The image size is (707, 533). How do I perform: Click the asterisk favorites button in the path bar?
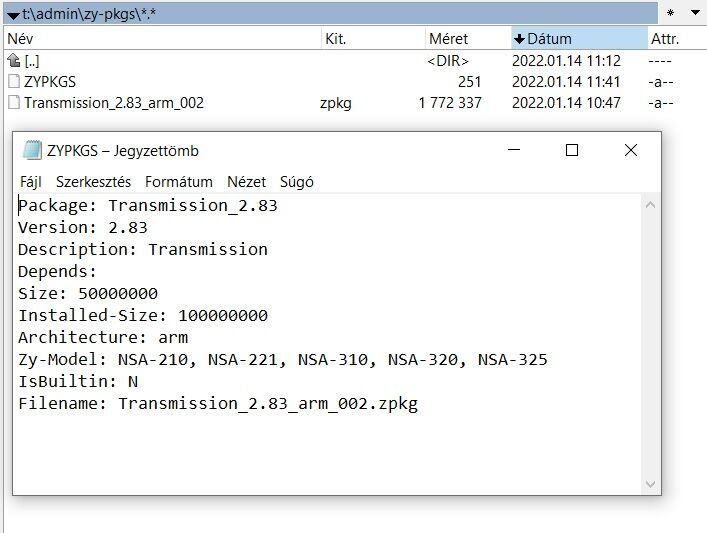click(670, 13)
